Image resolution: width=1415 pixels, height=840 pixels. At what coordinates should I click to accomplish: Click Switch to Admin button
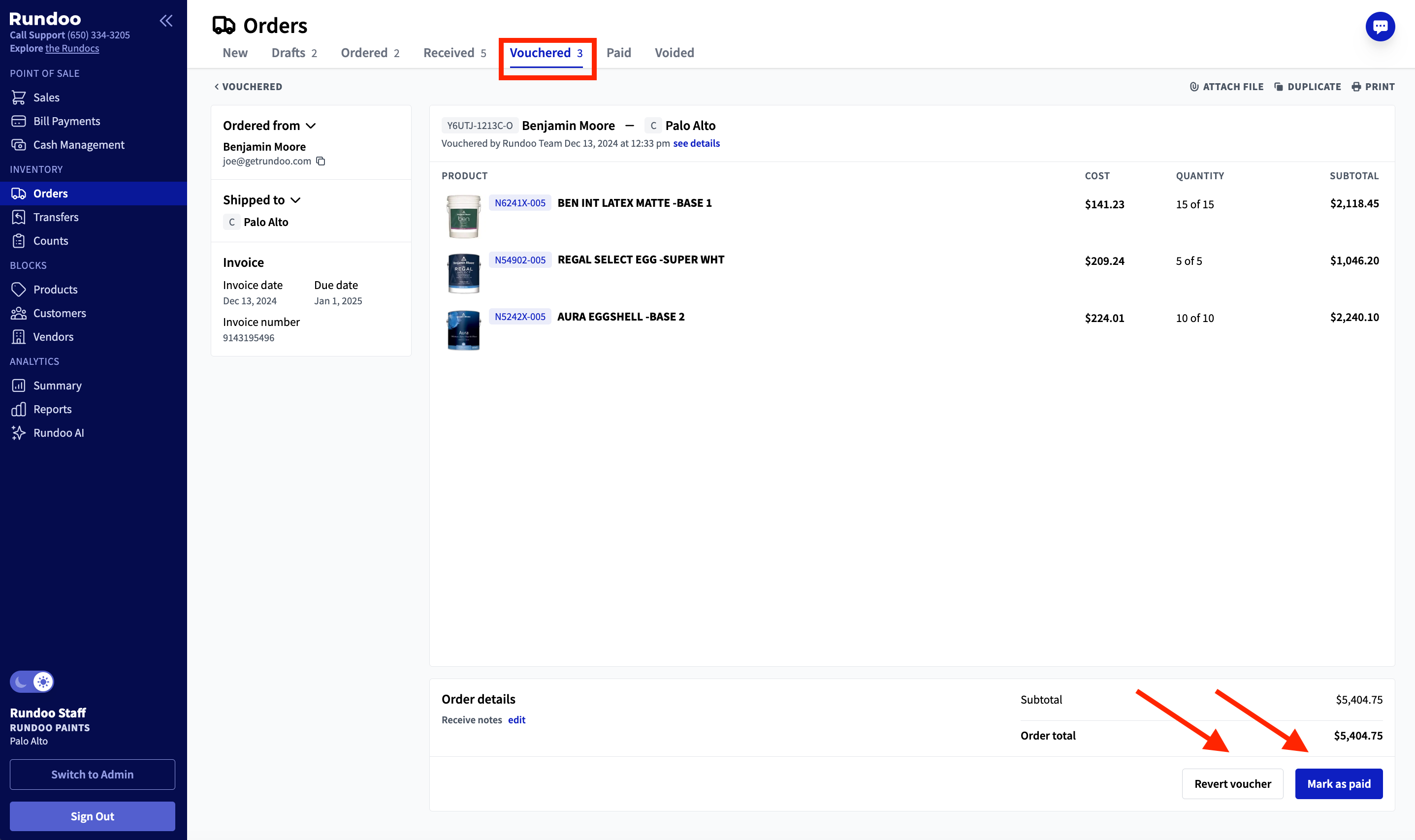[x=92, y=775]
